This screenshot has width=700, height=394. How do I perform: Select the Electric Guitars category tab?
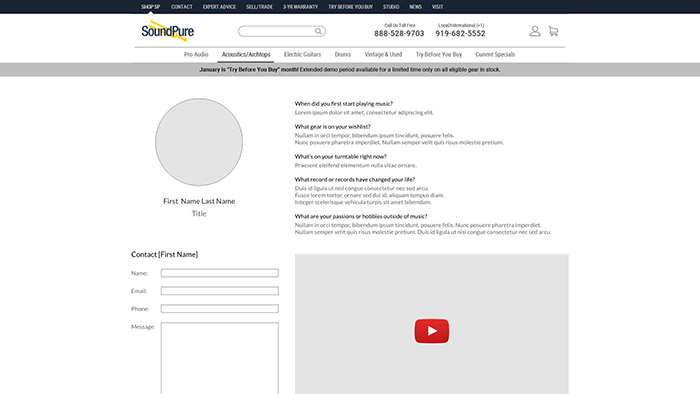point(302,54)
